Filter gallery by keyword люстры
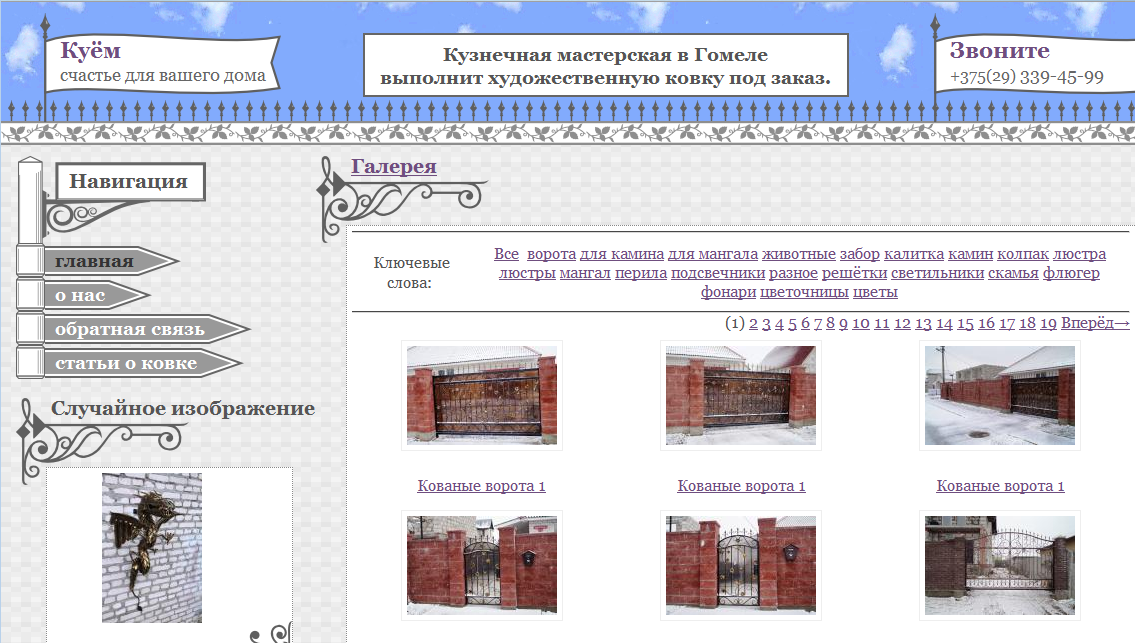Viewport: 1135px width, 643px height. 527,273
